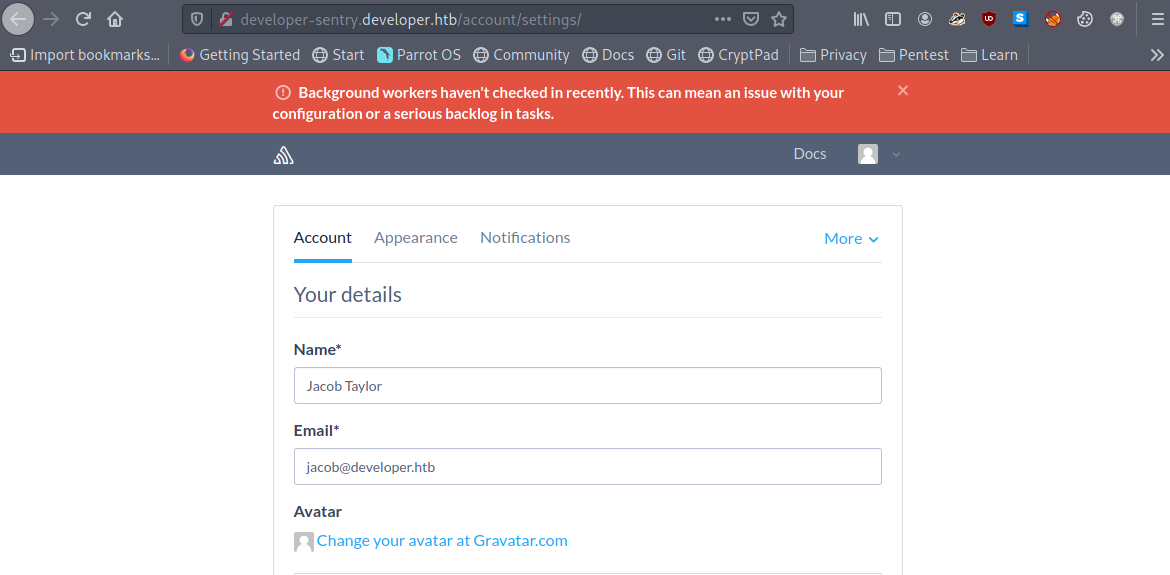This screenshot has height=575, width=1170.
Task: Open the uBlock Origin extension
Action: [x=989, y=19]
